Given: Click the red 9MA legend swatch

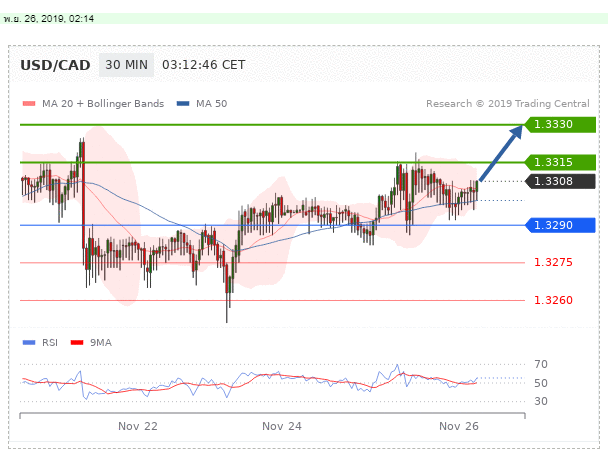Looking at the screenshot, I should tap(77, 342).
